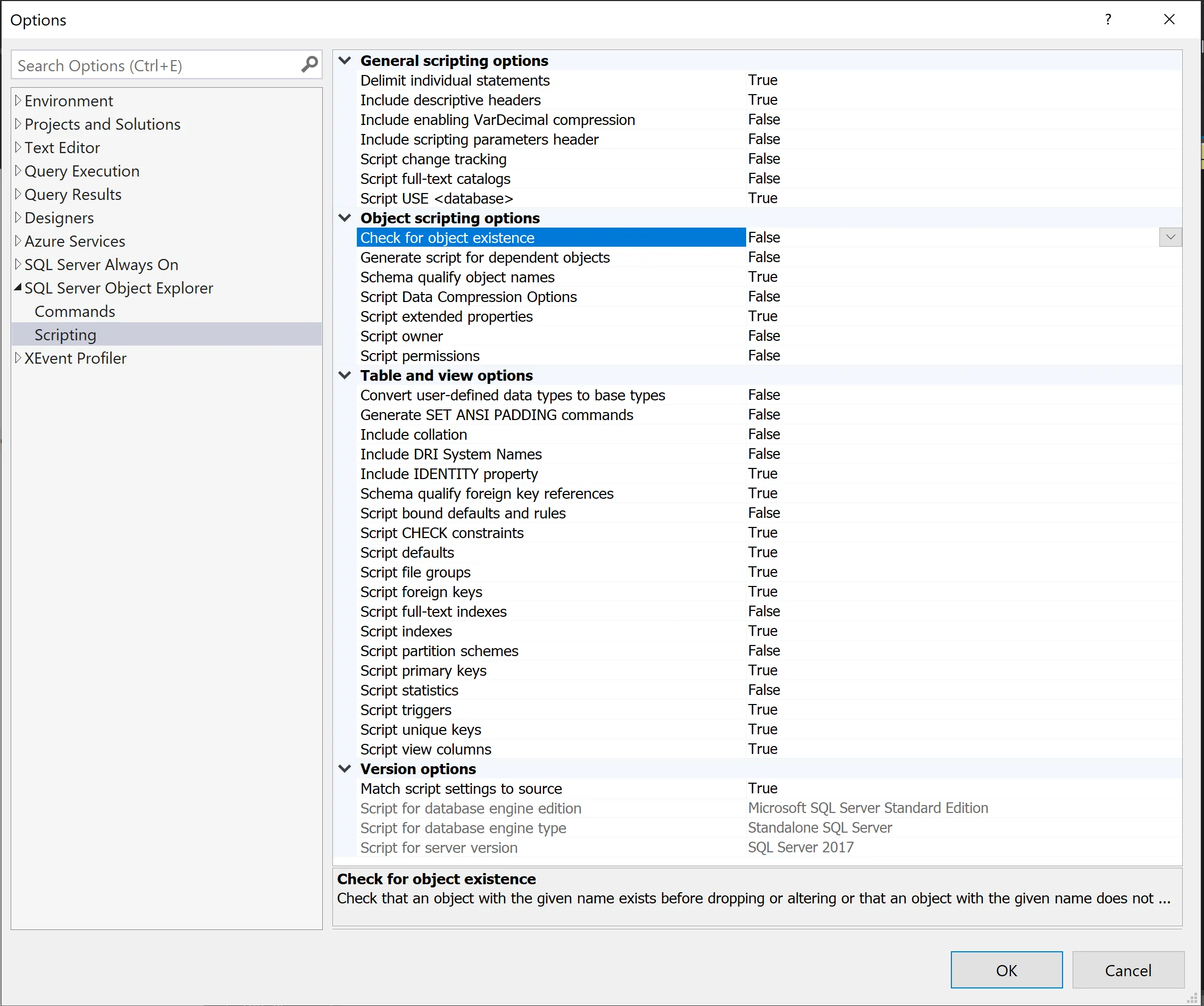
Task: Expand the XEvent Profiler node
Action: 18,358
